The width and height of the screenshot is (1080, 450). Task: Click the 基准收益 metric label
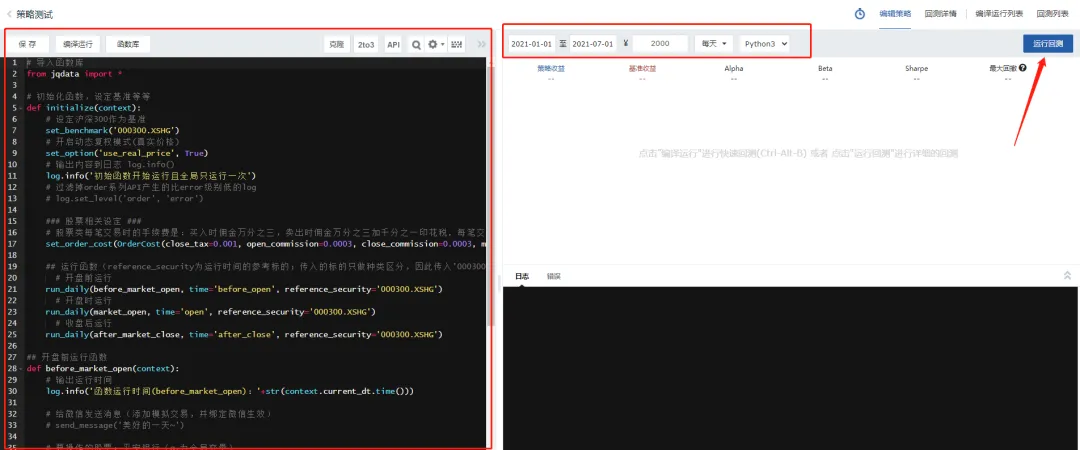click(642, 69)
